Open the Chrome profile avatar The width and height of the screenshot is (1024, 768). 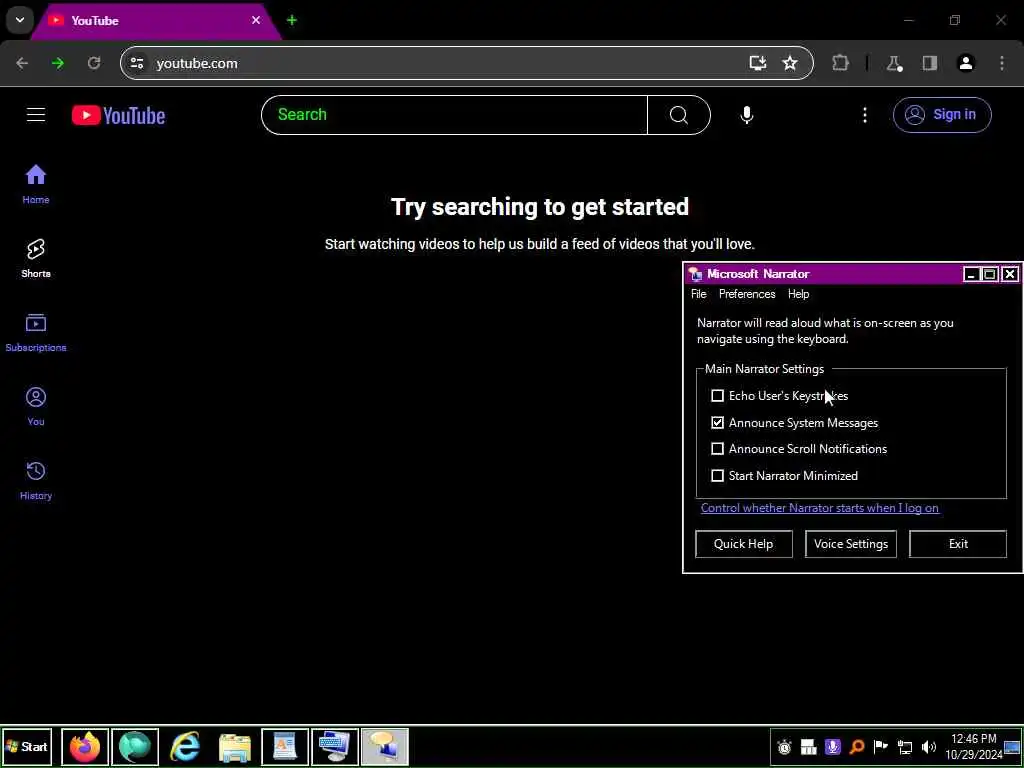coord(965,63)
